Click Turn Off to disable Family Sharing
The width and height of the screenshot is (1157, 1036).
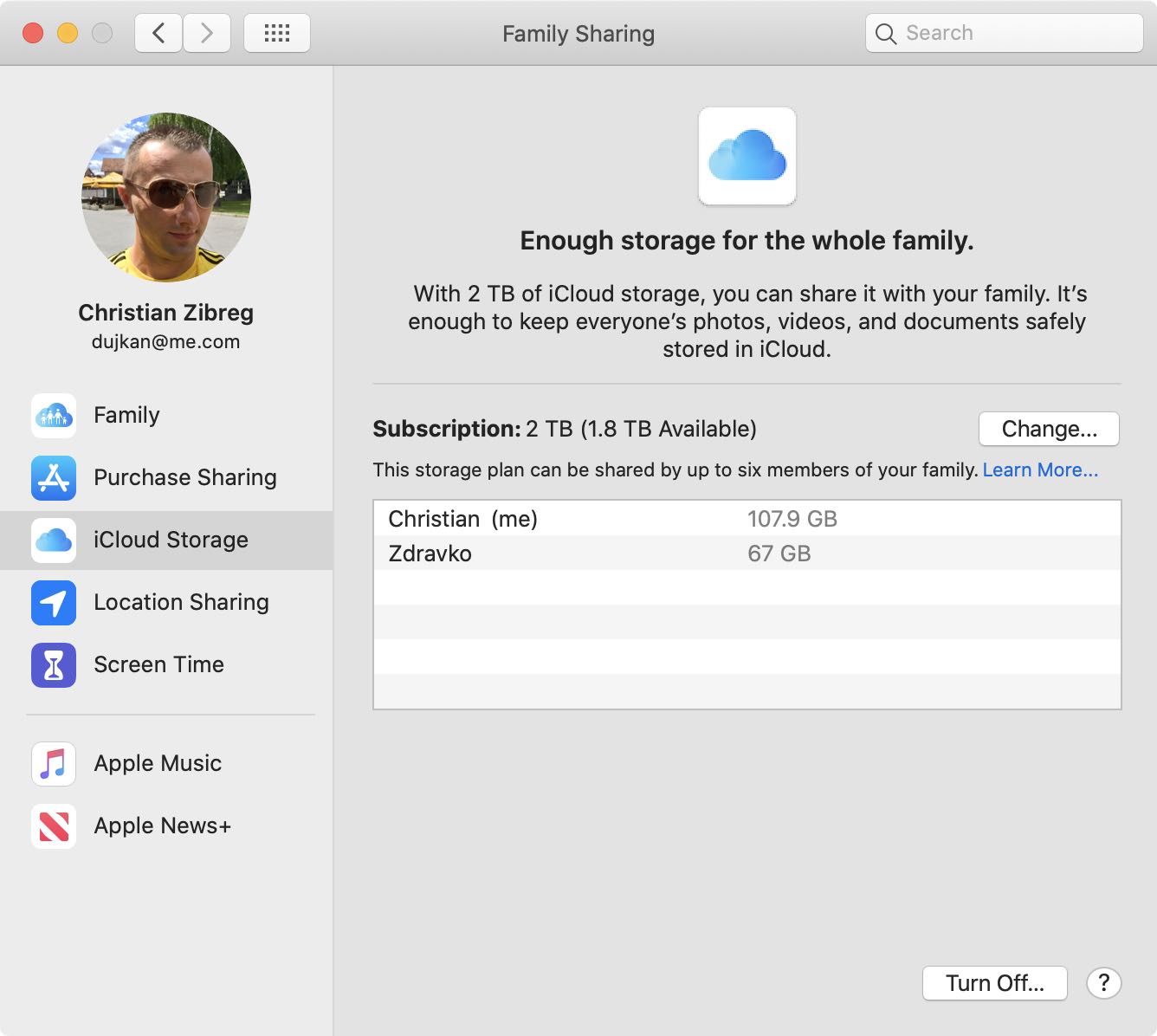tap(994, 983)
